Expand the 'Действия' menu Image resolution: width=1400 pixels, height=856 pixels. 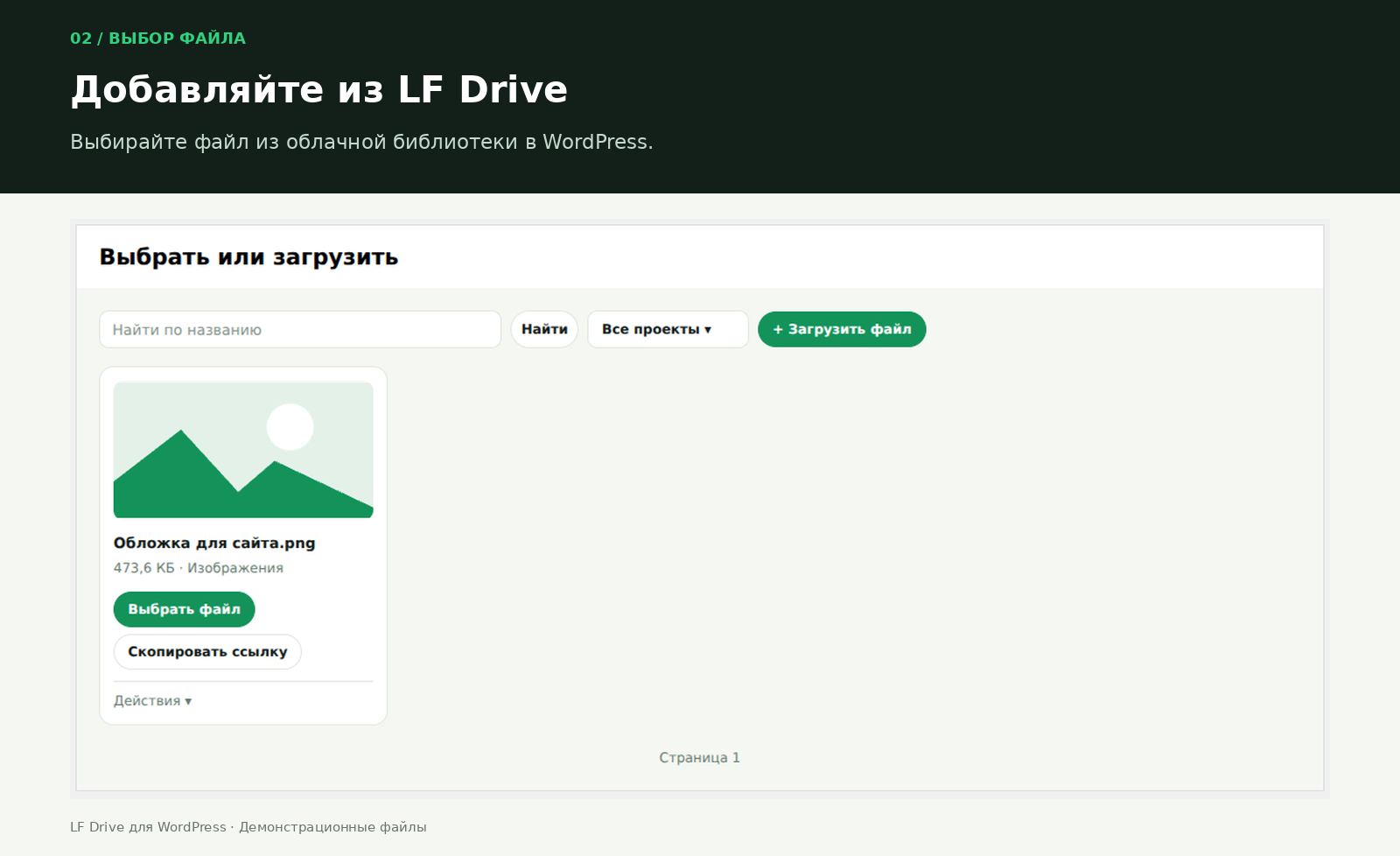tap(152, 701)
